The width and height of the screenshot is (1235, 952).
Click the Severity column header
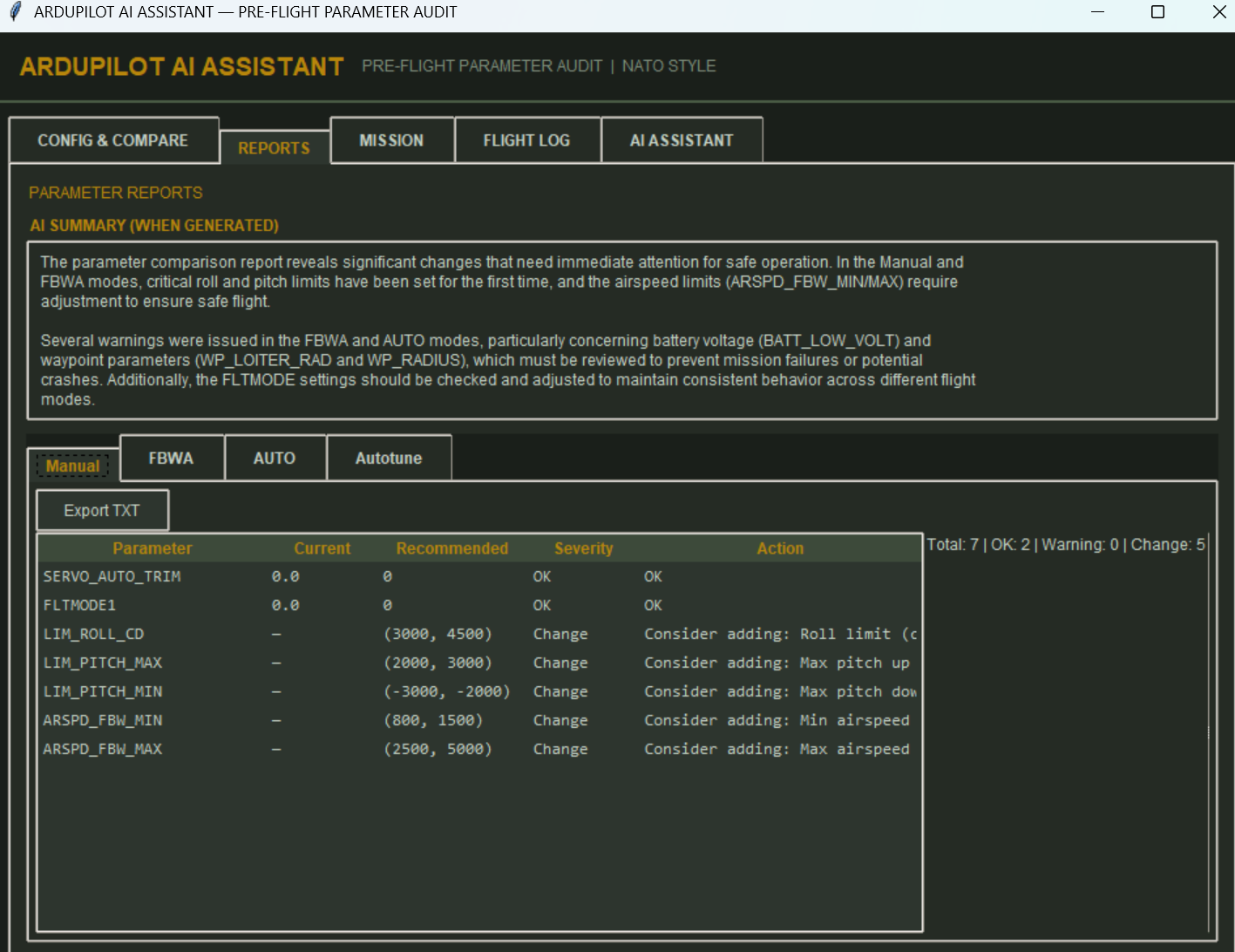pyautogui.click(x=584, y=548)
